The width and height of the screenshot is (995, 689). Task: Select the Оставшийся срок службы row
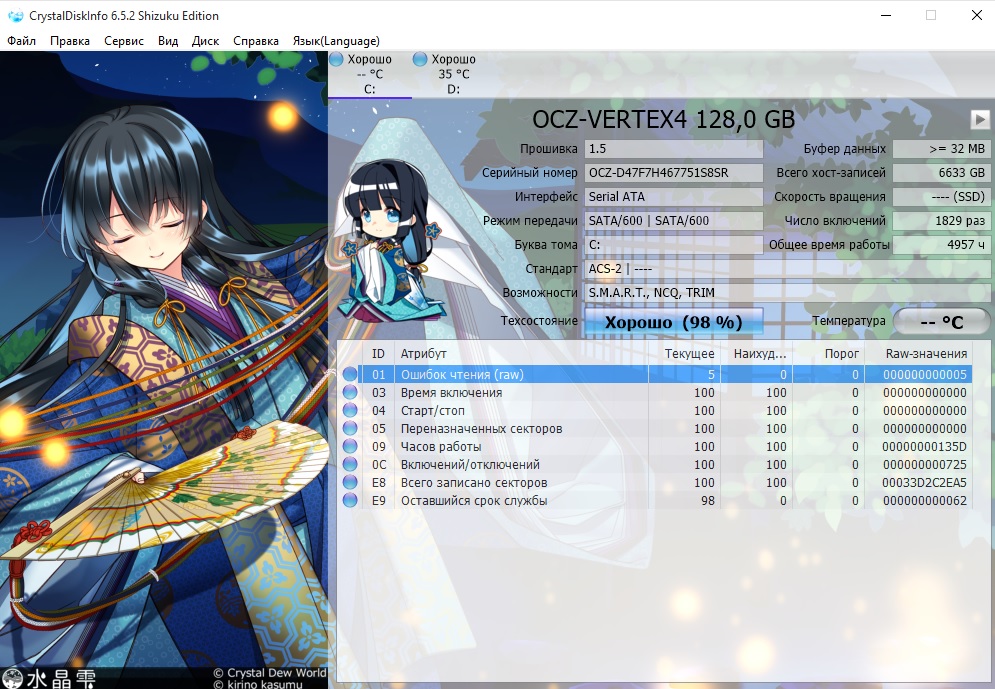point(654,501)
